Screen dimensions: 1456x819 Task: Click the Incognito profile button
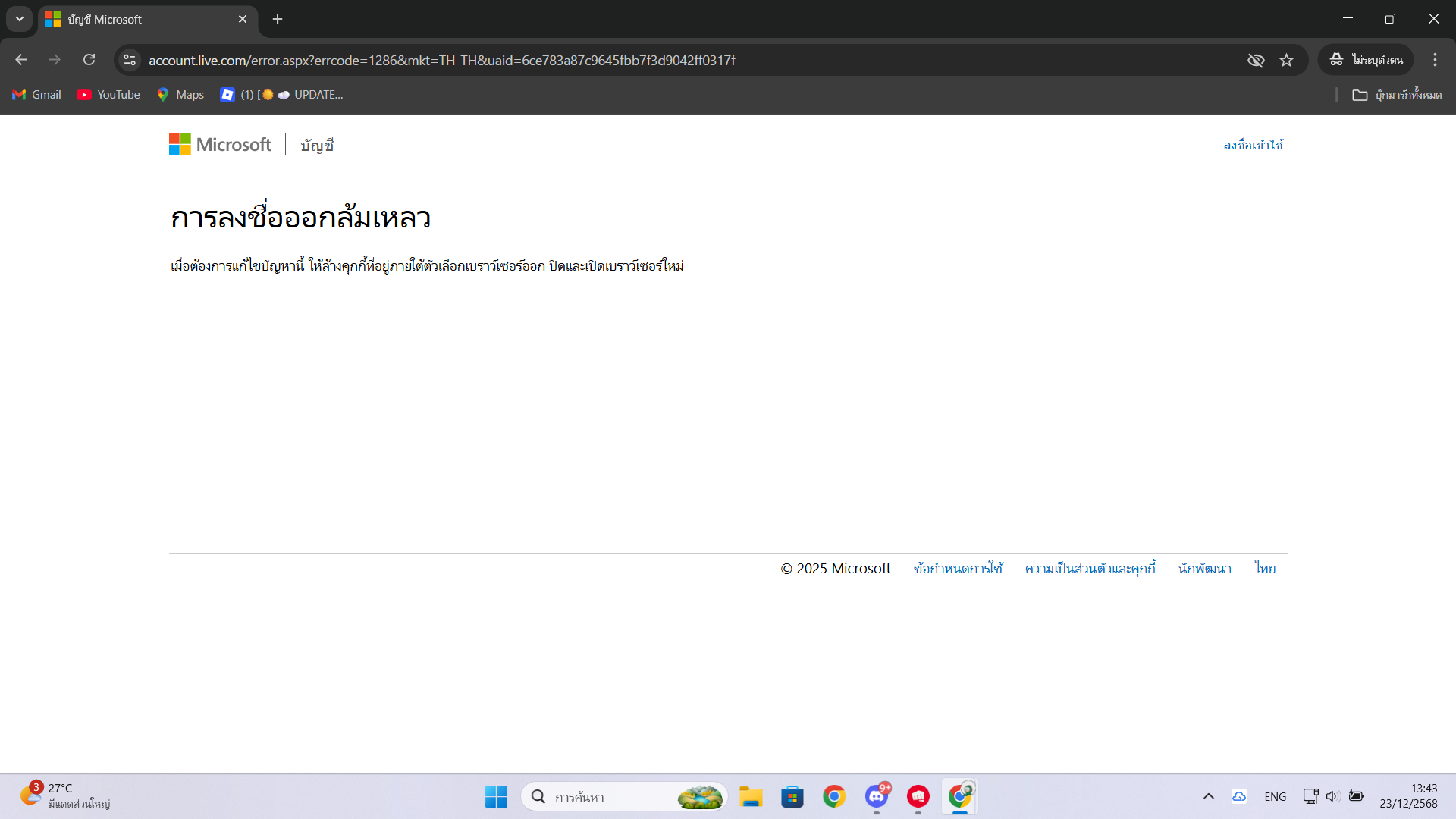click(1366, 60)
